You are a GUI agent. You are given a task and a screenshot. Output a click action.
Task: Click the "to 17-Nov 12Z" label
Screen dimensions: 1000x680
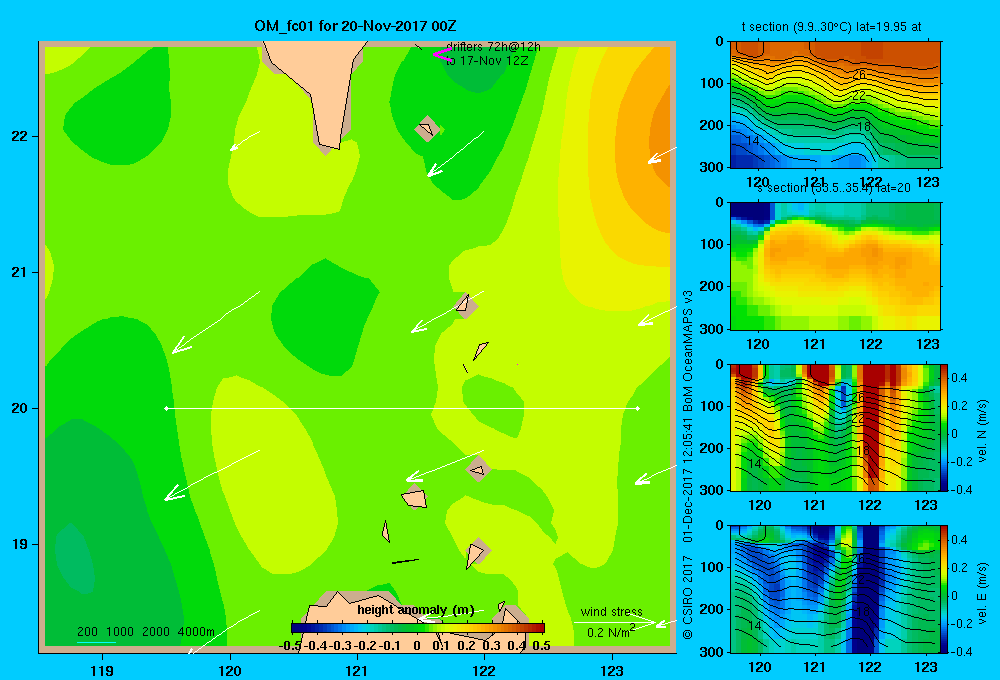tap(487, 61)
